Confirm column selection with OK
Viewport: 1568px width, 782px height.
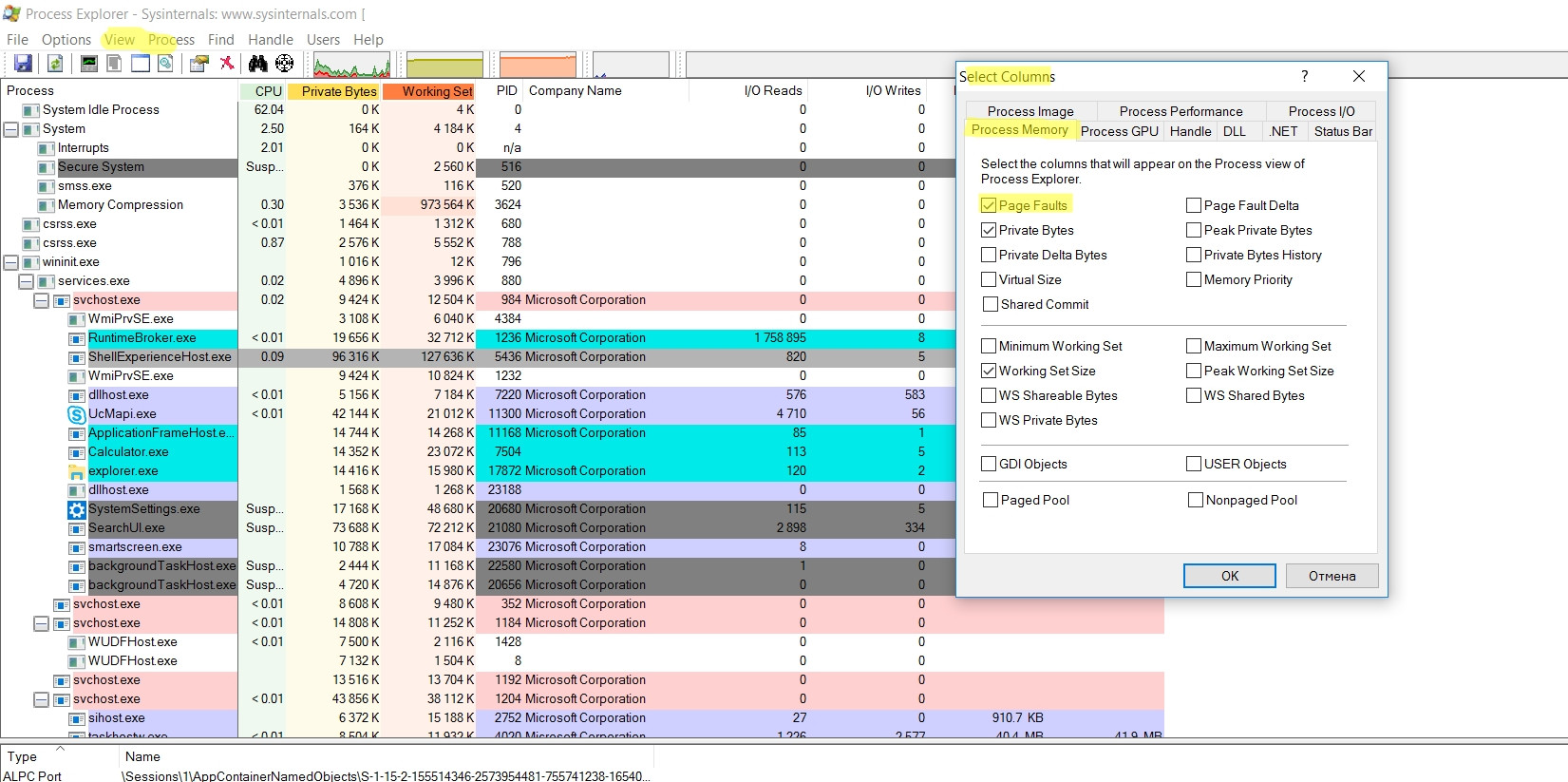pyautogui.click(x=1230, y=576)
